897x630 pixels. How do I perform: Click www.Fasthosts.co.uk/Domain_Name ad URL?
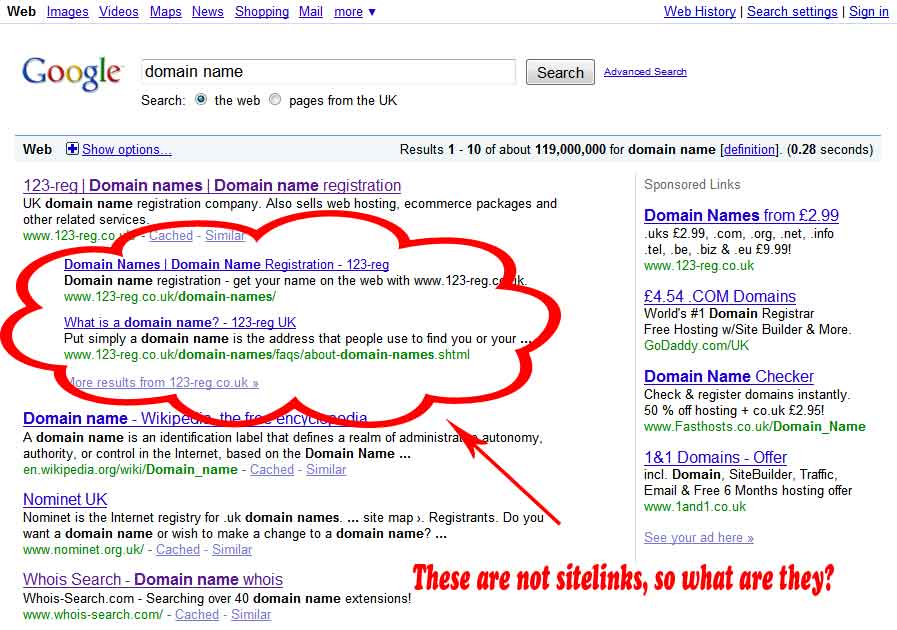(755, 426)
